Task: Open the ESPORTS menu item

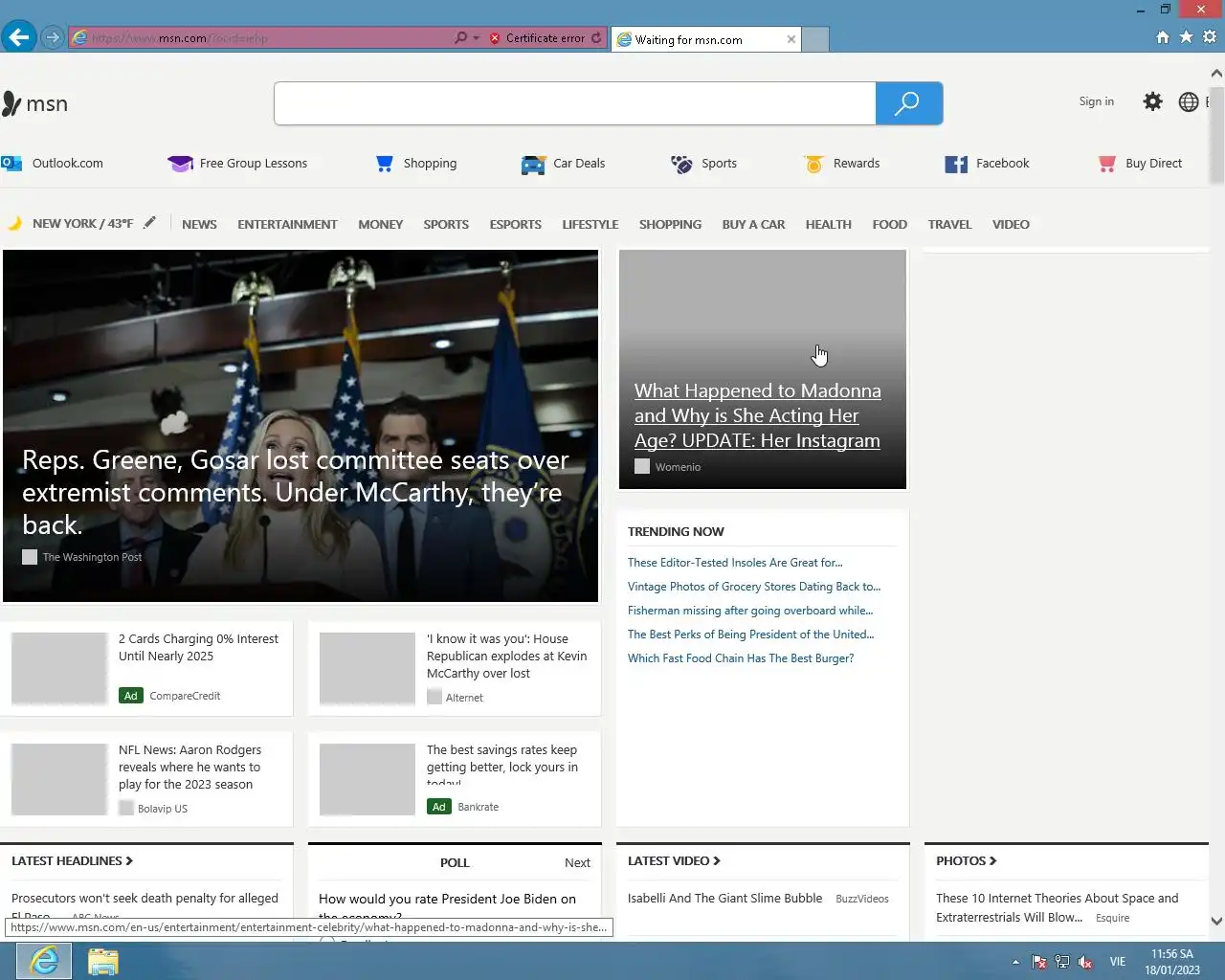Action: click(515, 225)
